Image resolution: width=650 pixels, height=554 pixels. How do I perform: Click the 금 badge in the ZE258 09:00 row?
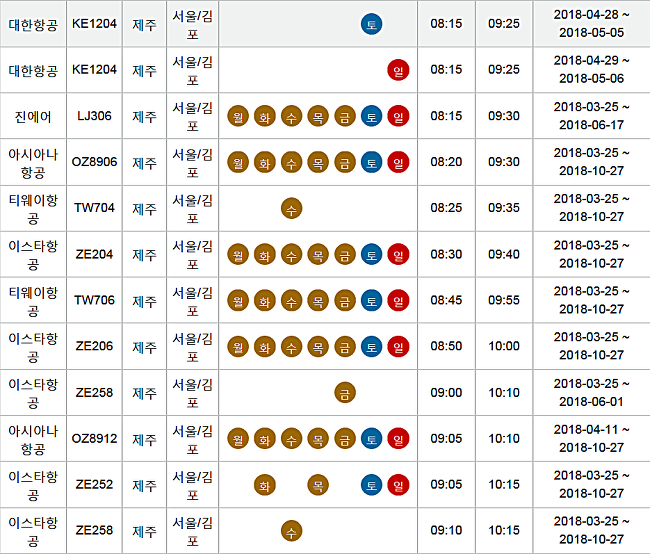[x=345, y=393]
